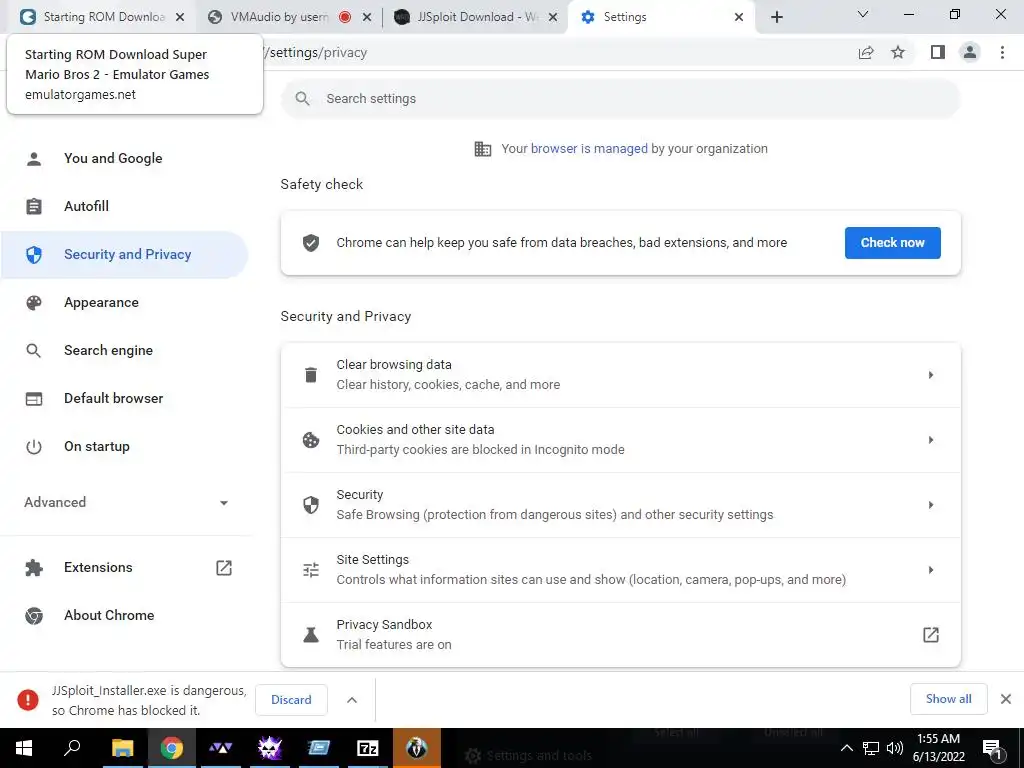
Task: Click the Check now button
Action: click(892, 243)
